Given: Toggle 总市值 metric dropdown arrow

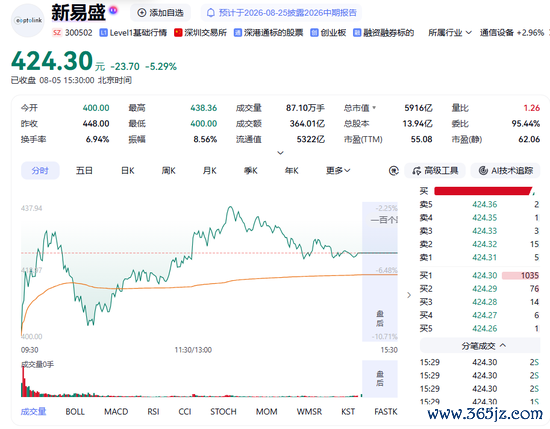Looking at the screenshot, I should coord(374,108).
